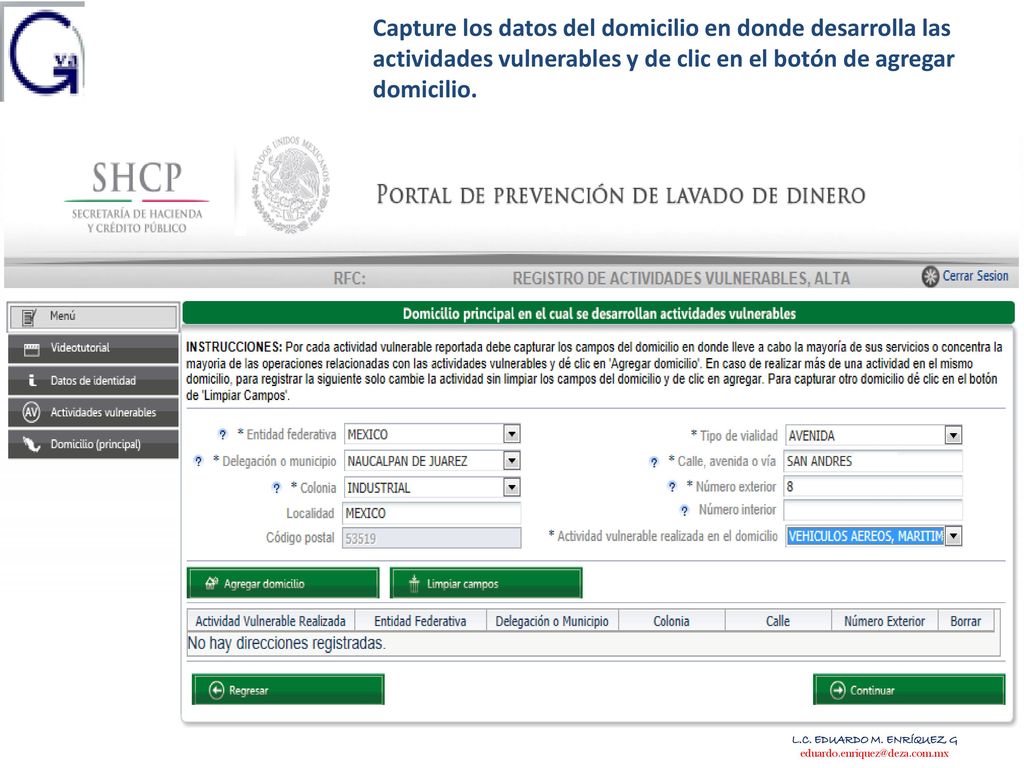Click help icon beside Número interior

(x=684, y=510)
